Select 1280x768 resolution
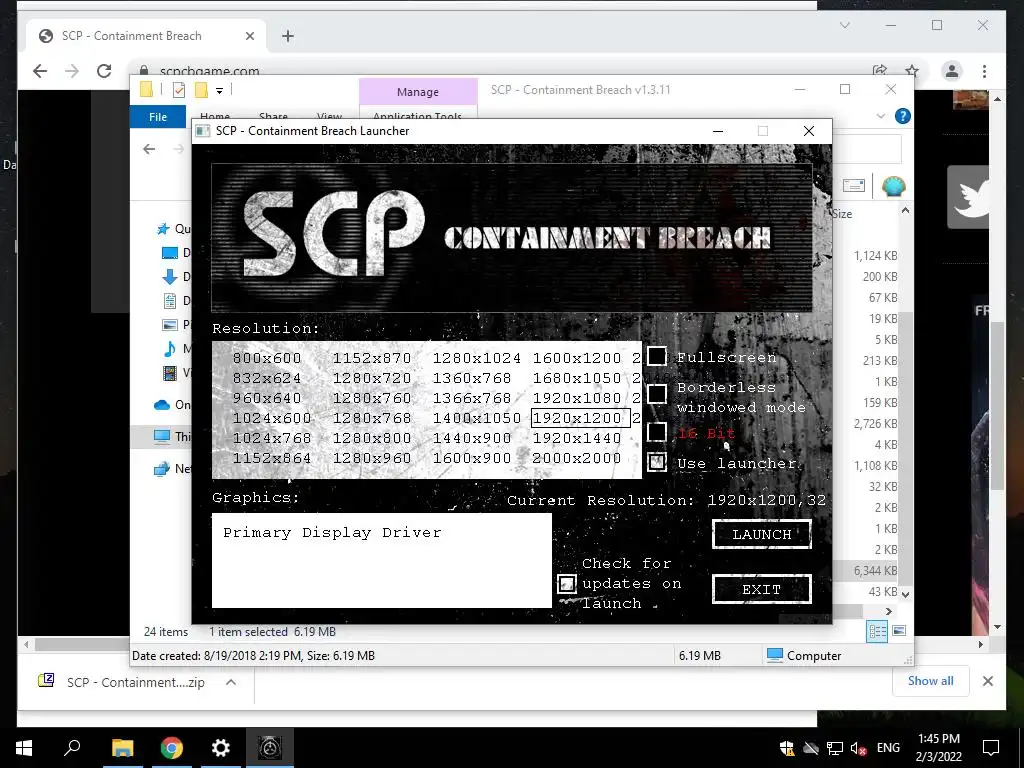 [x=372, y=418]
